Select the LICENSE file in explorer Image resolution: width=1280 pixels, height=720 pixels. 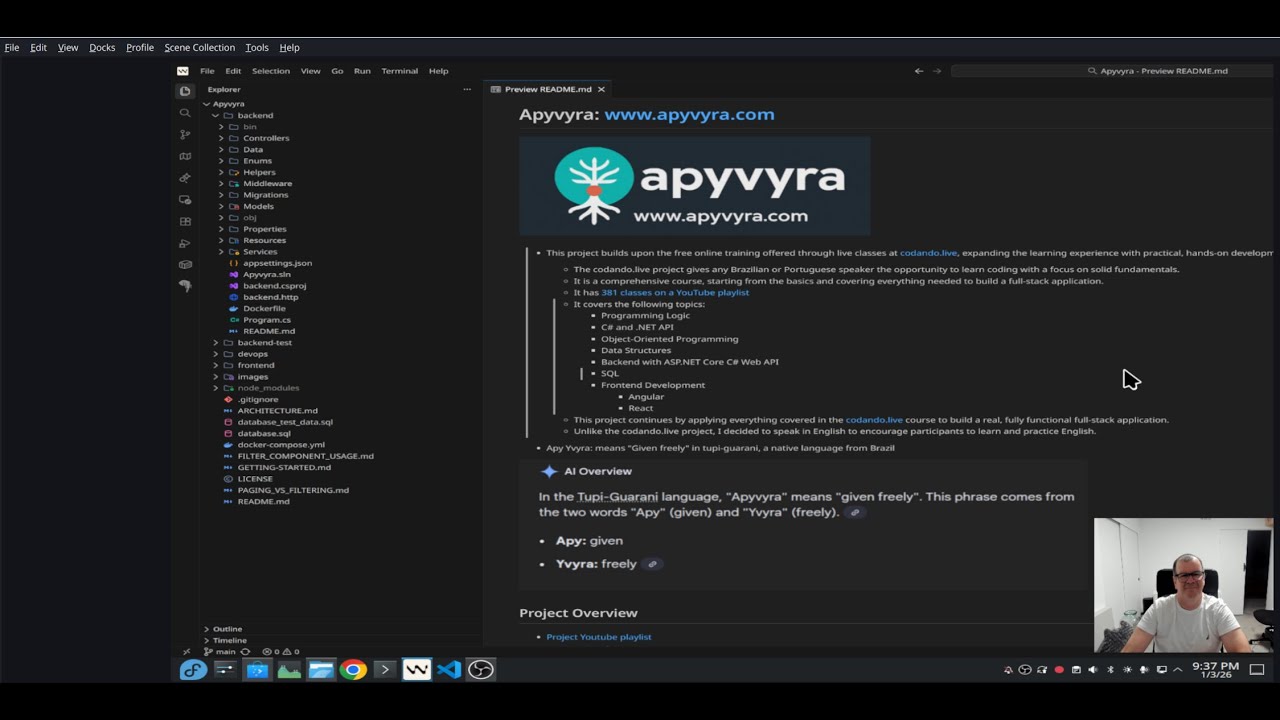[255, 479]
